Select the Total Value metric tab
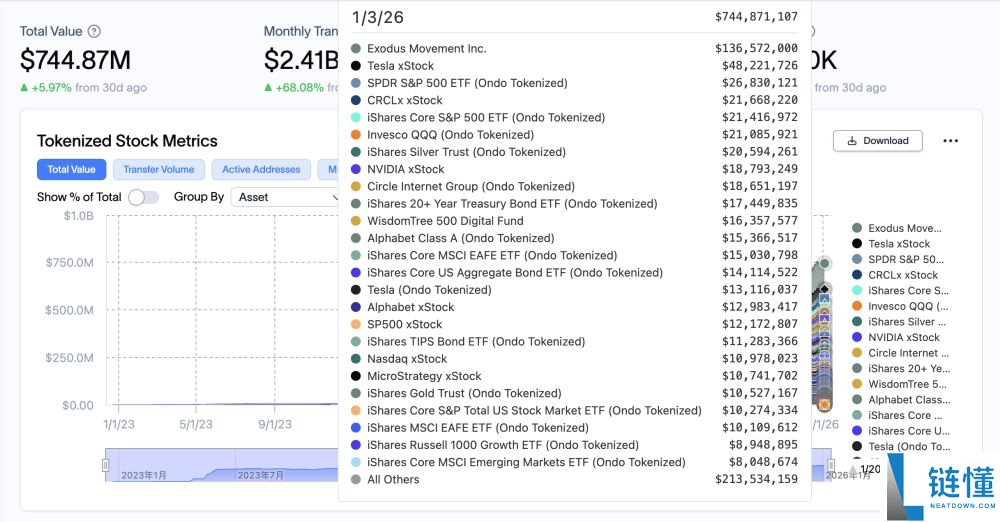This screenshot has height=522, width=1000. coord(71,169)
